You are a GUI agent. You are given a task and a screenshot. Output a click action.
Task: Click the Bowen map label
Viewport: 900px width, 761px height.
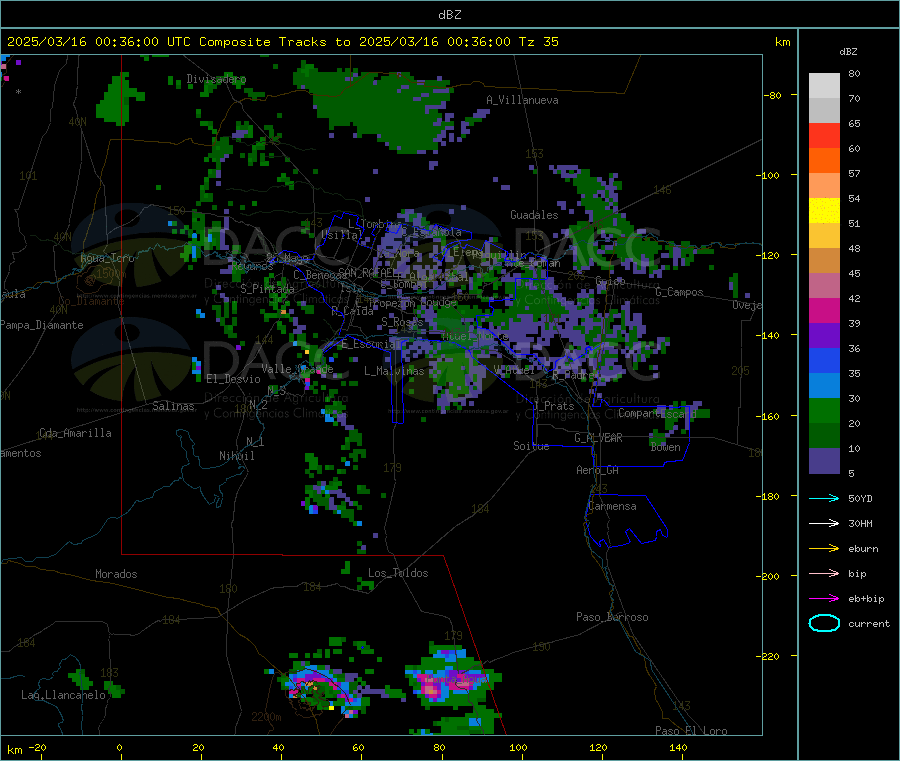pos(665,447)
